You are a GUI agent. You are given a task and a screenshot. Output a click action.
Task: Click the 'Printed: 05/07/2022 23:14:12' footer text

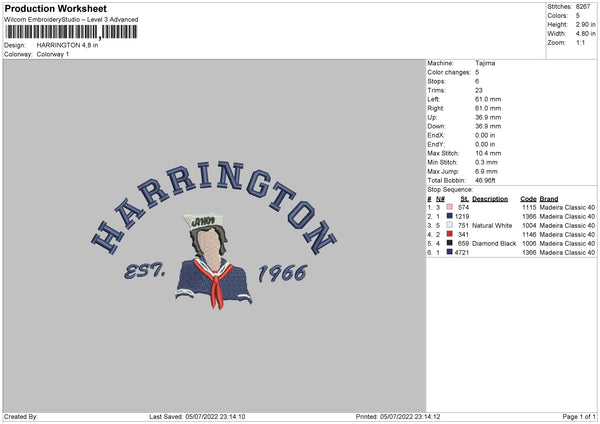pyautogui.click(x=398, y=416)
